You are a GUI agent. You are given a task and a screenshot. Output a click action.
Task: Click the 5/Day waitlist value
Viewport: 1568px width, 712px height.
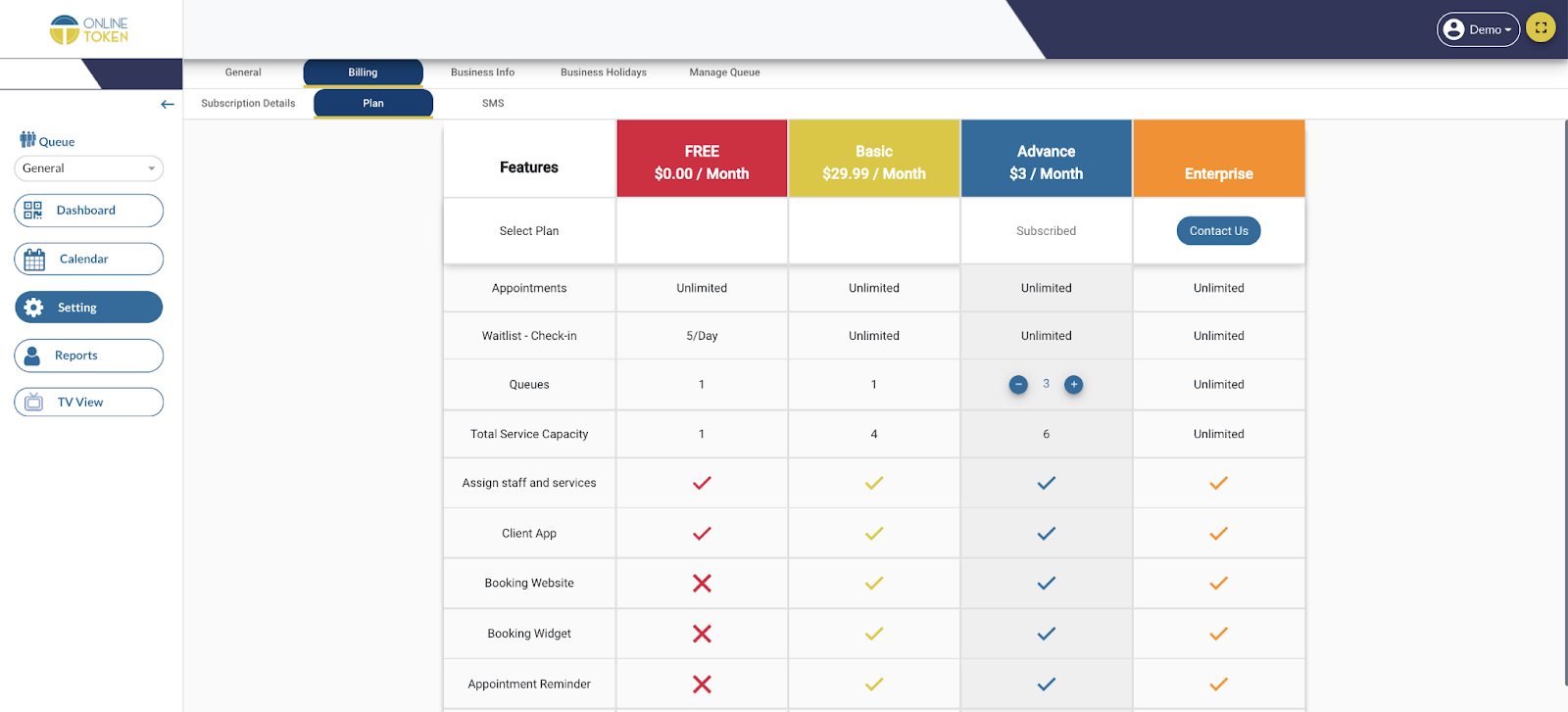point(702,336)
